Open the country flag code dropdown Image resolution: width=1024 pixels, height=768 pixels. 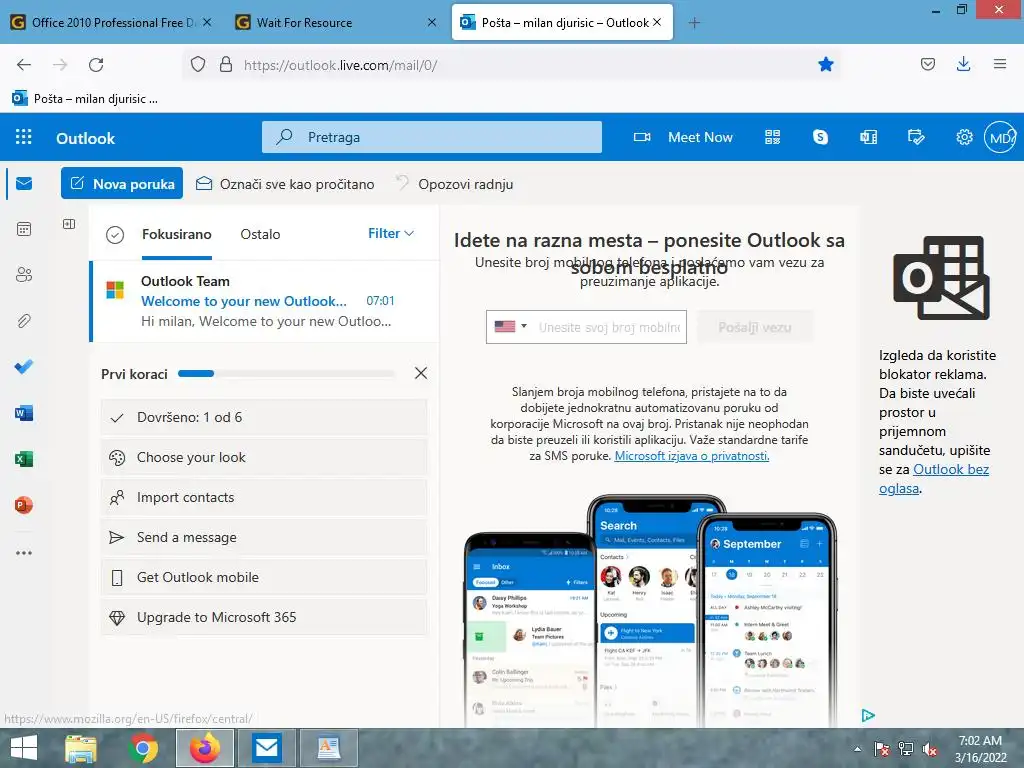coord(511,326)
